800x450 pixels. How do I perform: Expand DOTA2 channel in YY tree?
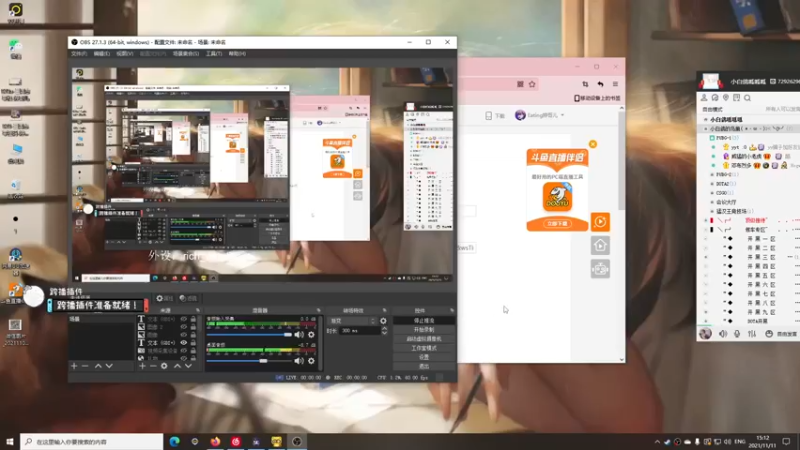tap(712, 184)
